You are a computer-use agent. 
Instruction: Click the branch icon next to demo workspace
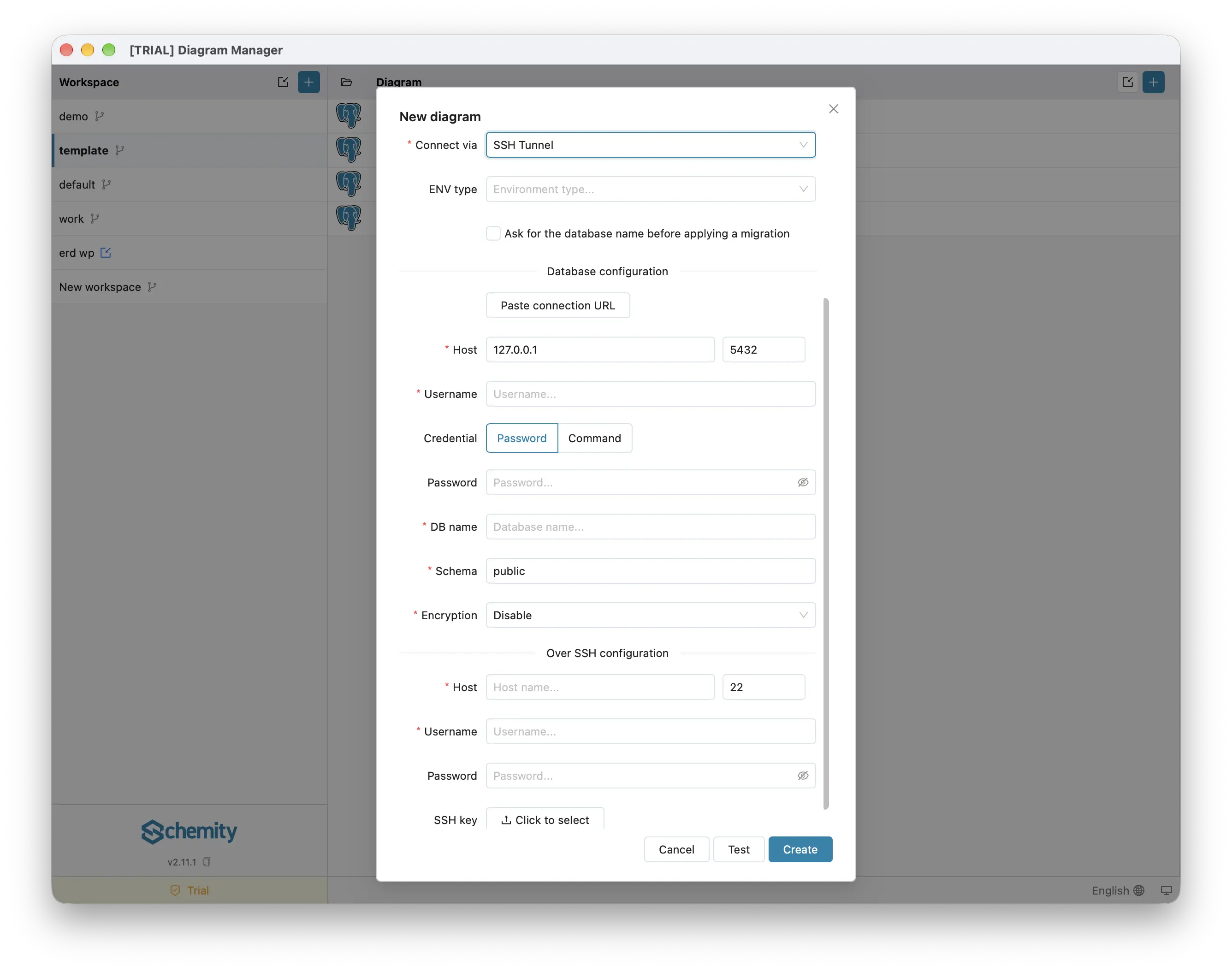click(x=100, y=116)
